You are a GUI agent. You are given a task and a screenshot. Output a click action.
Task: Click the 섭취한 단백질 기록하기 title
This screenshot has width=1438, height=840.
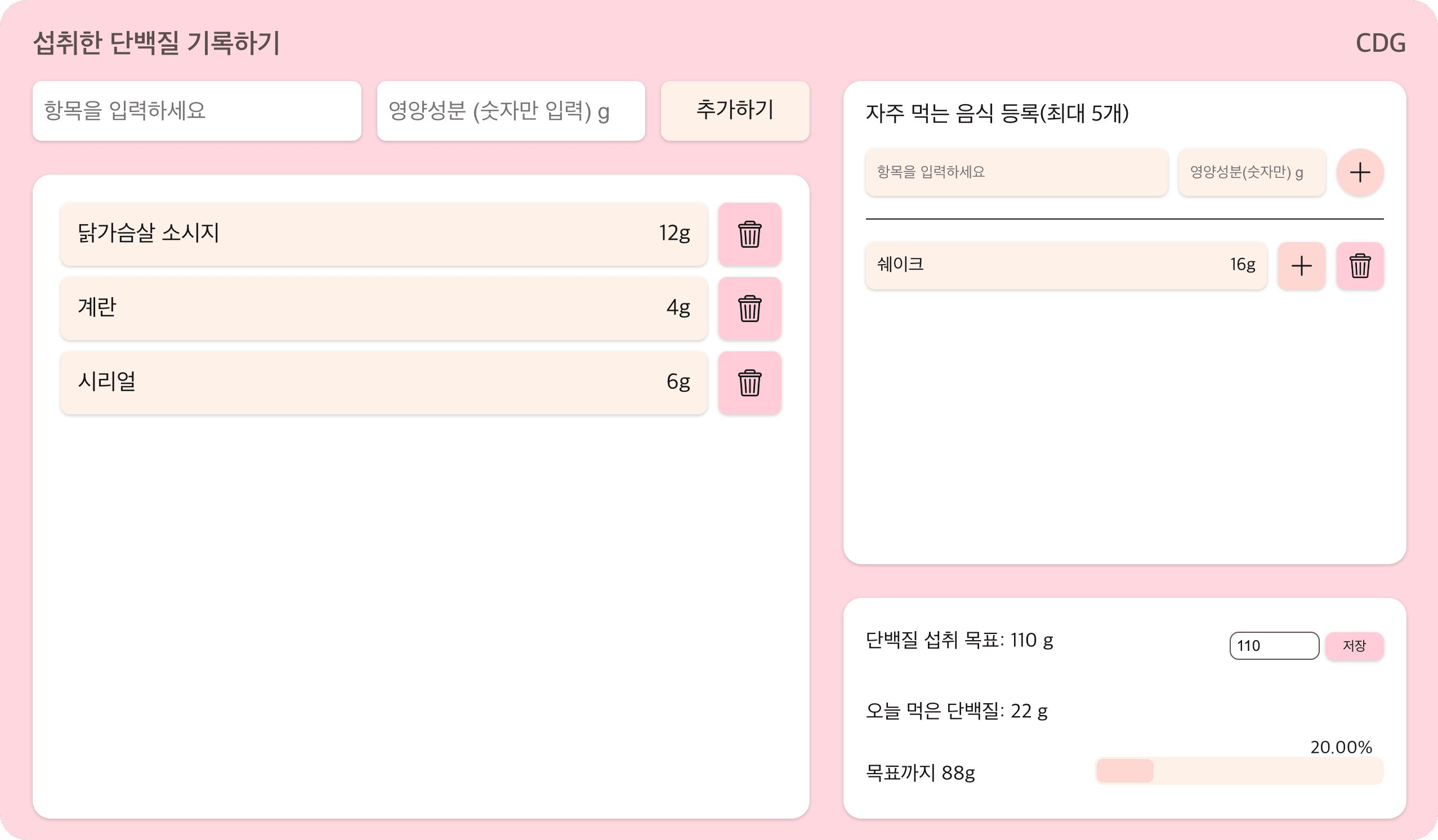tap(157, 43)
